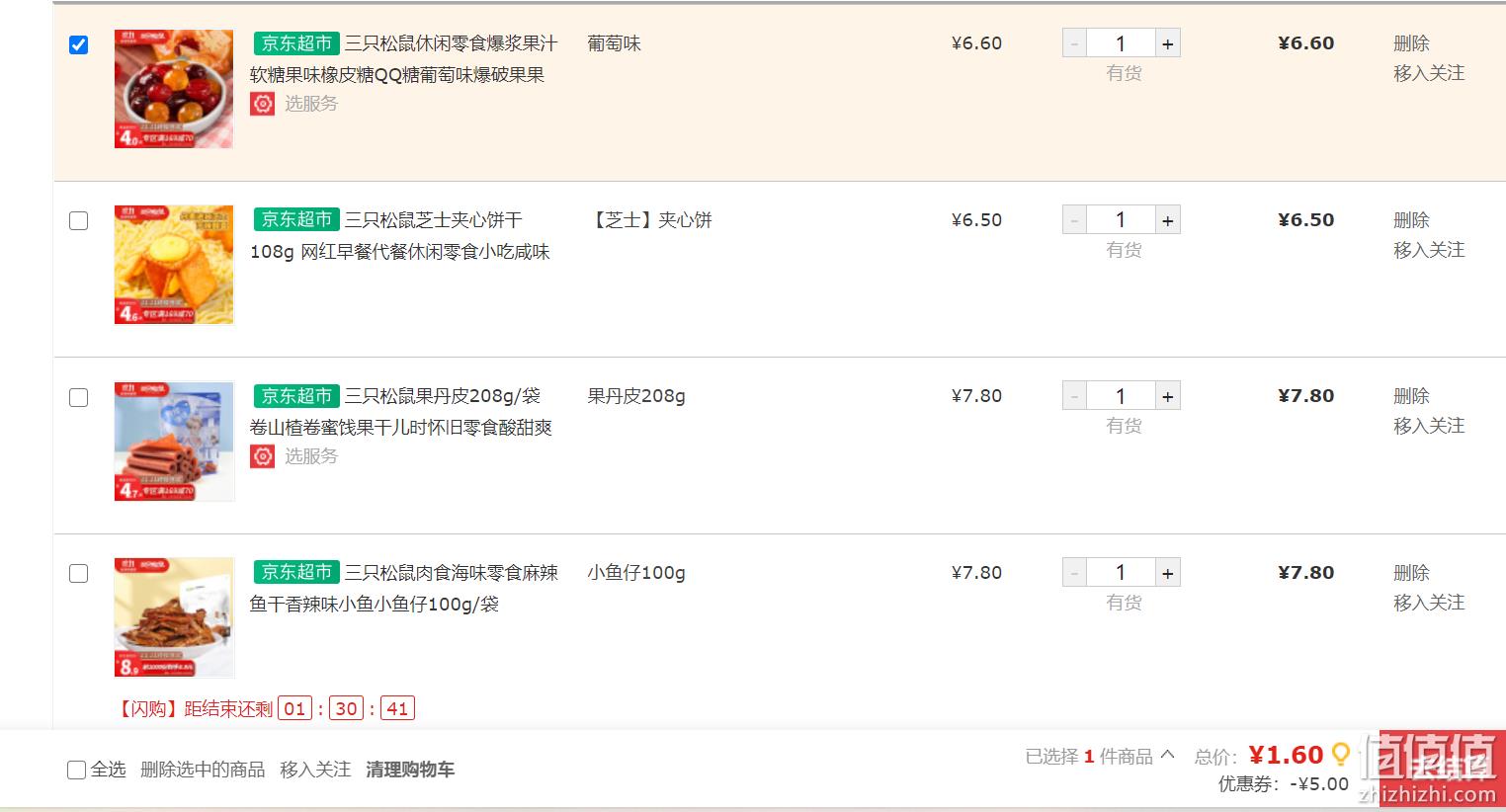Open the 果丹皮 hawthorn roll product thumbnail

tap(174, 442)
